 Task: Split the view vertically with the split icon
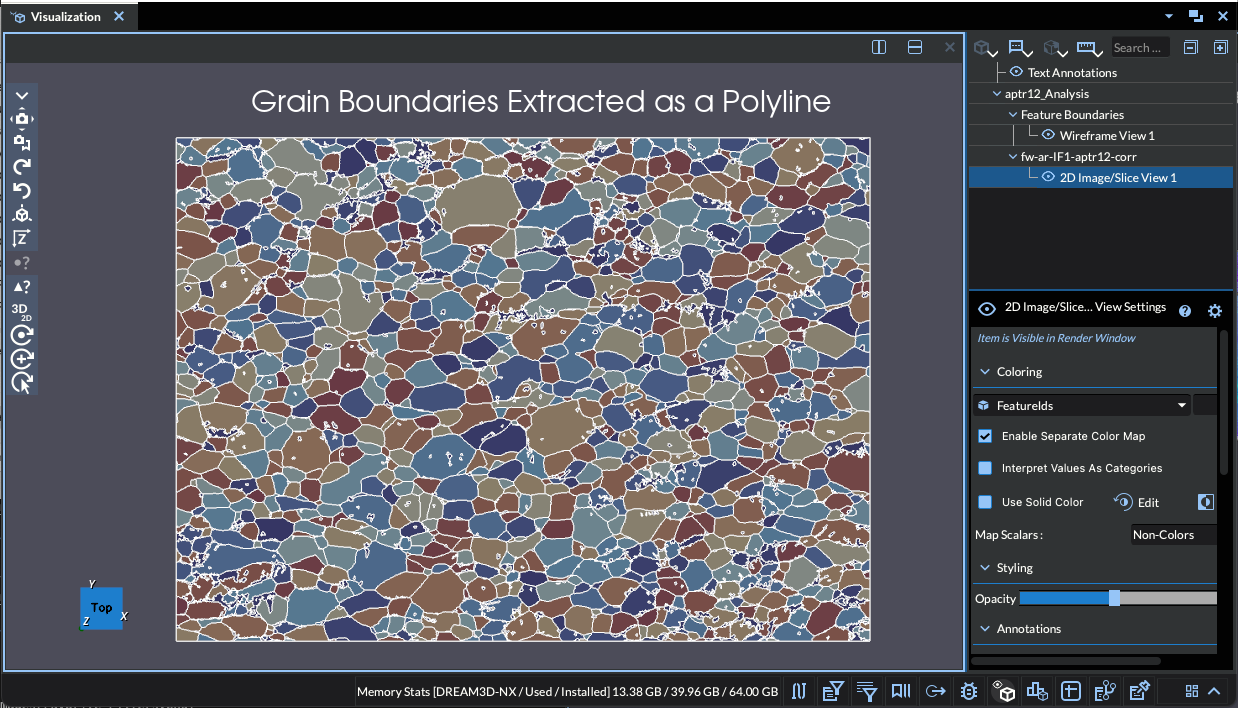pyautogui.click(x=879, y=47)
